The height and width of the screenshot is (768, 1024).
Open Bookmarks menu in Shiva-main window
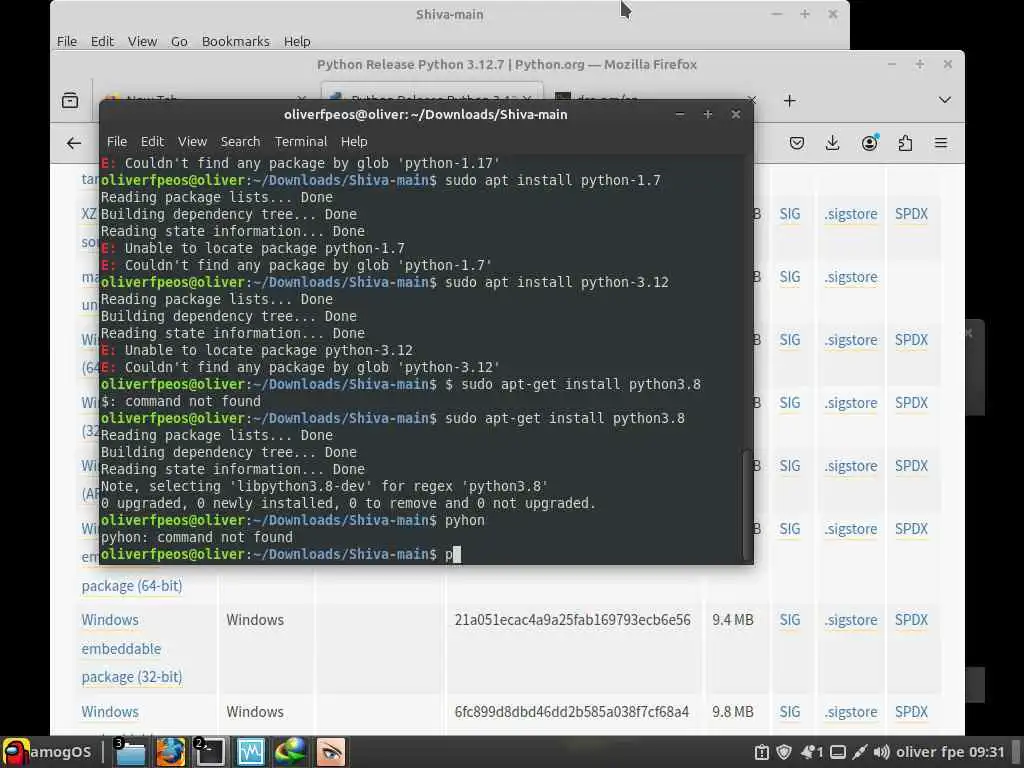point(236,41)
